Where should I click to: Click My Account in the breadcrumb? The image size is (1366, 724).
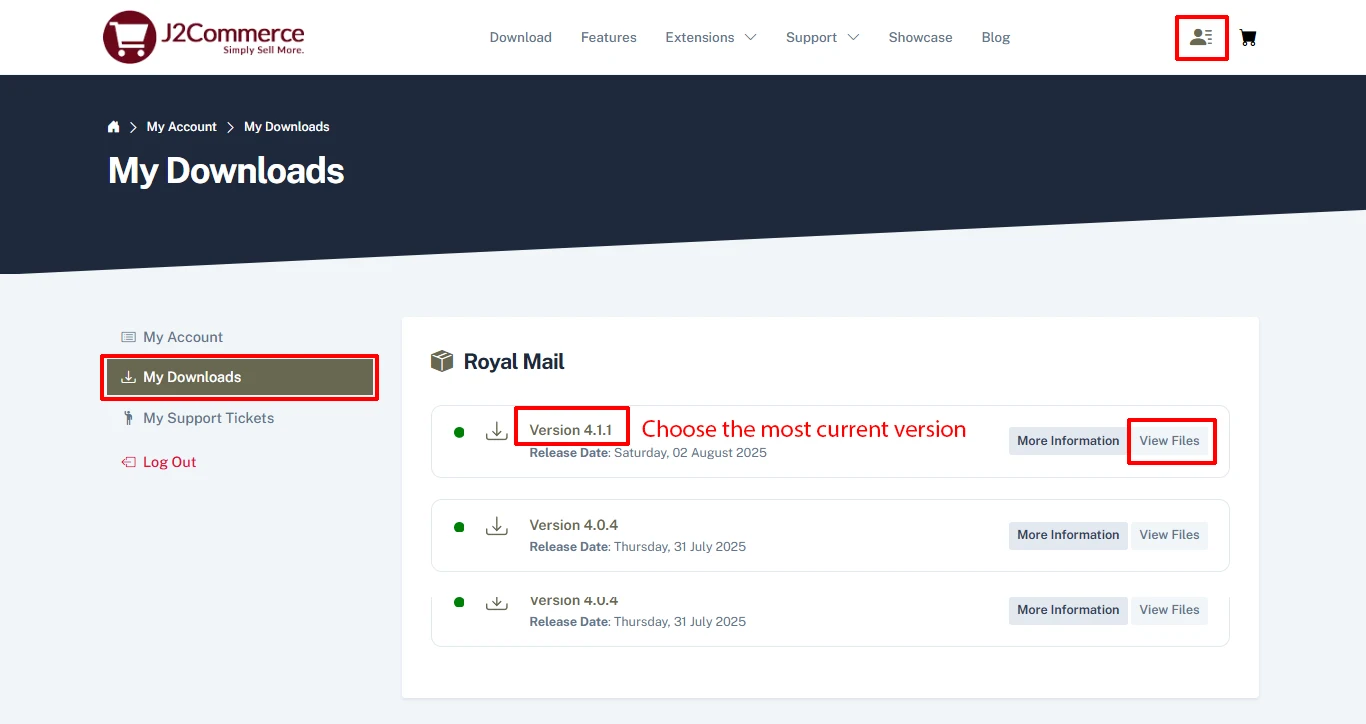pos(182,127)
